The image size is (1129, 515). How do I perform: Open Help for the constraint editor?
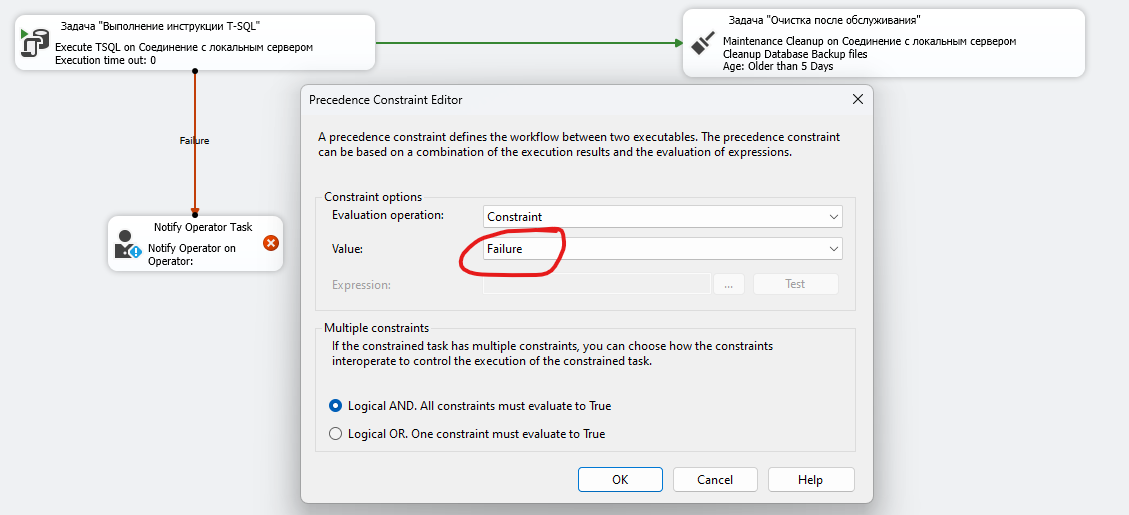click(810, 480)
